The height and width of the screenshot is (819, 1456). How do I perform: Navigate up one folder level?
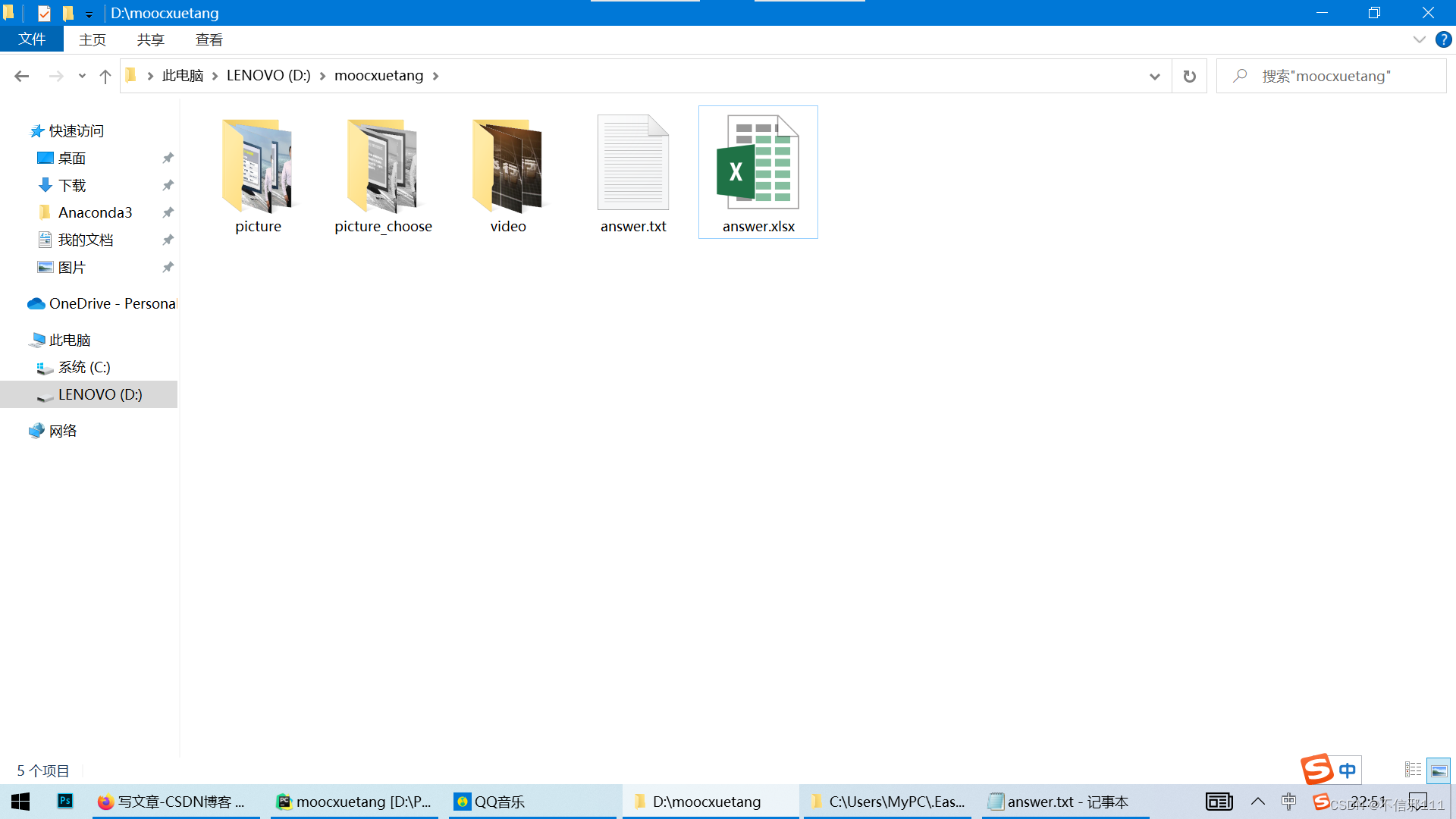105,76
